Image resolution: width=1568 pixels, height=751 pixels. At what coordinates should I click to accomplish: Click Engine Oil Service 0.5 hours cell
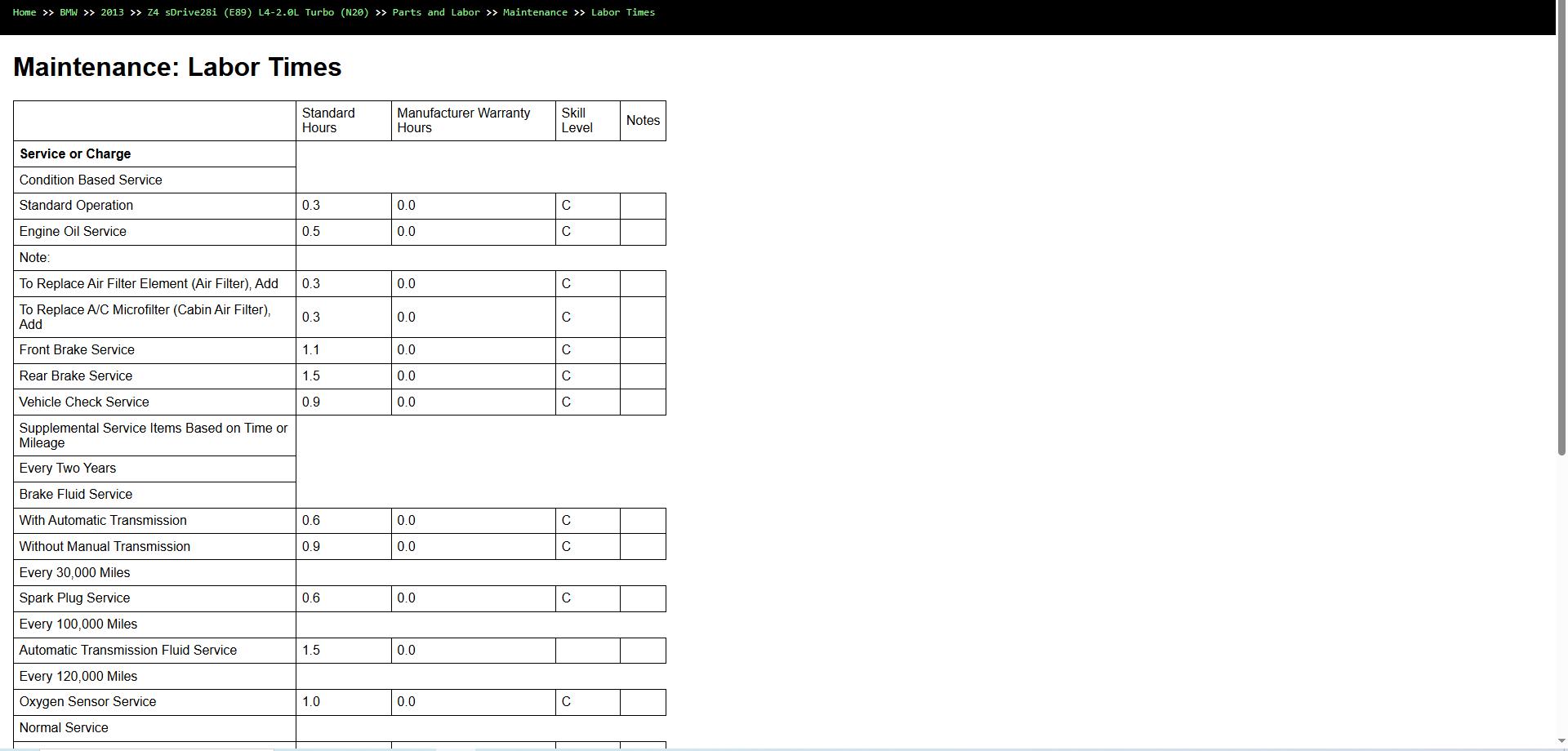(x=343, y=232)
